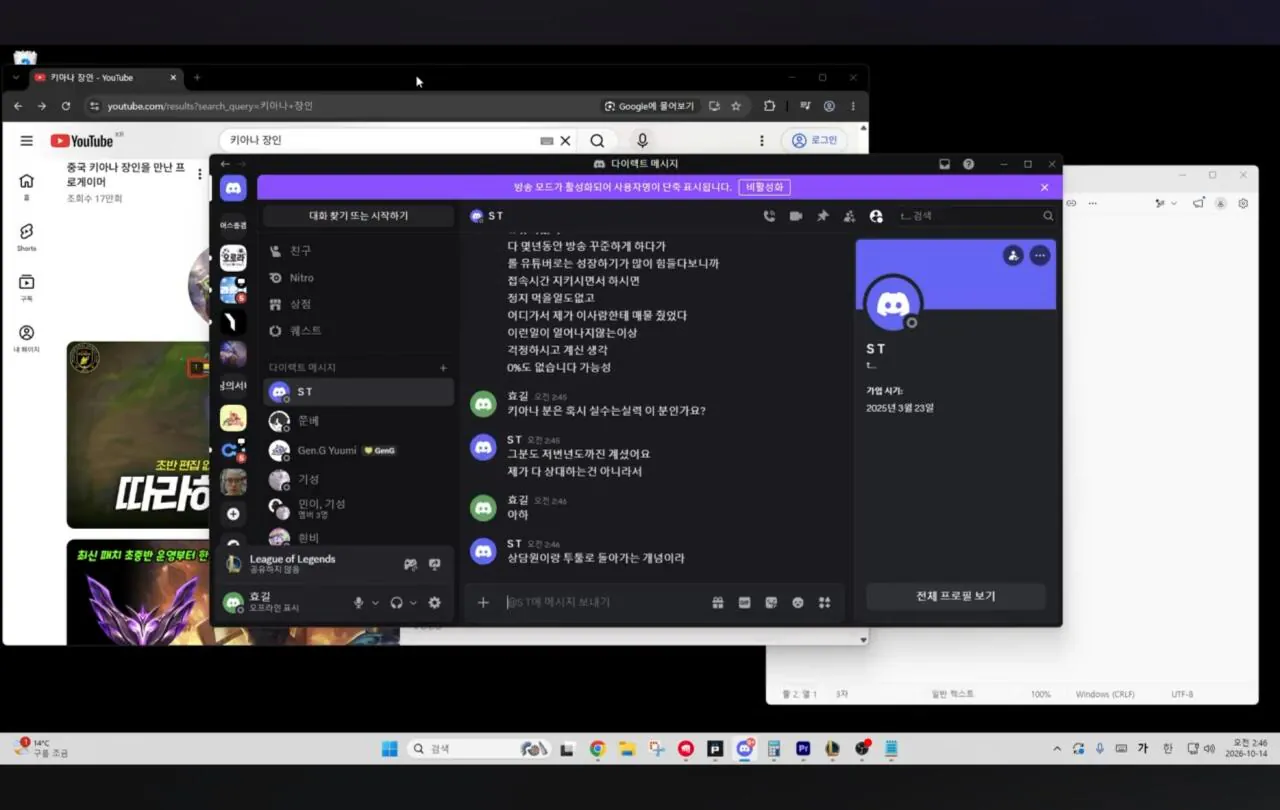Hide the user profile panel
This screenshot has height=810, width=1280.
(x=876, y=216)
